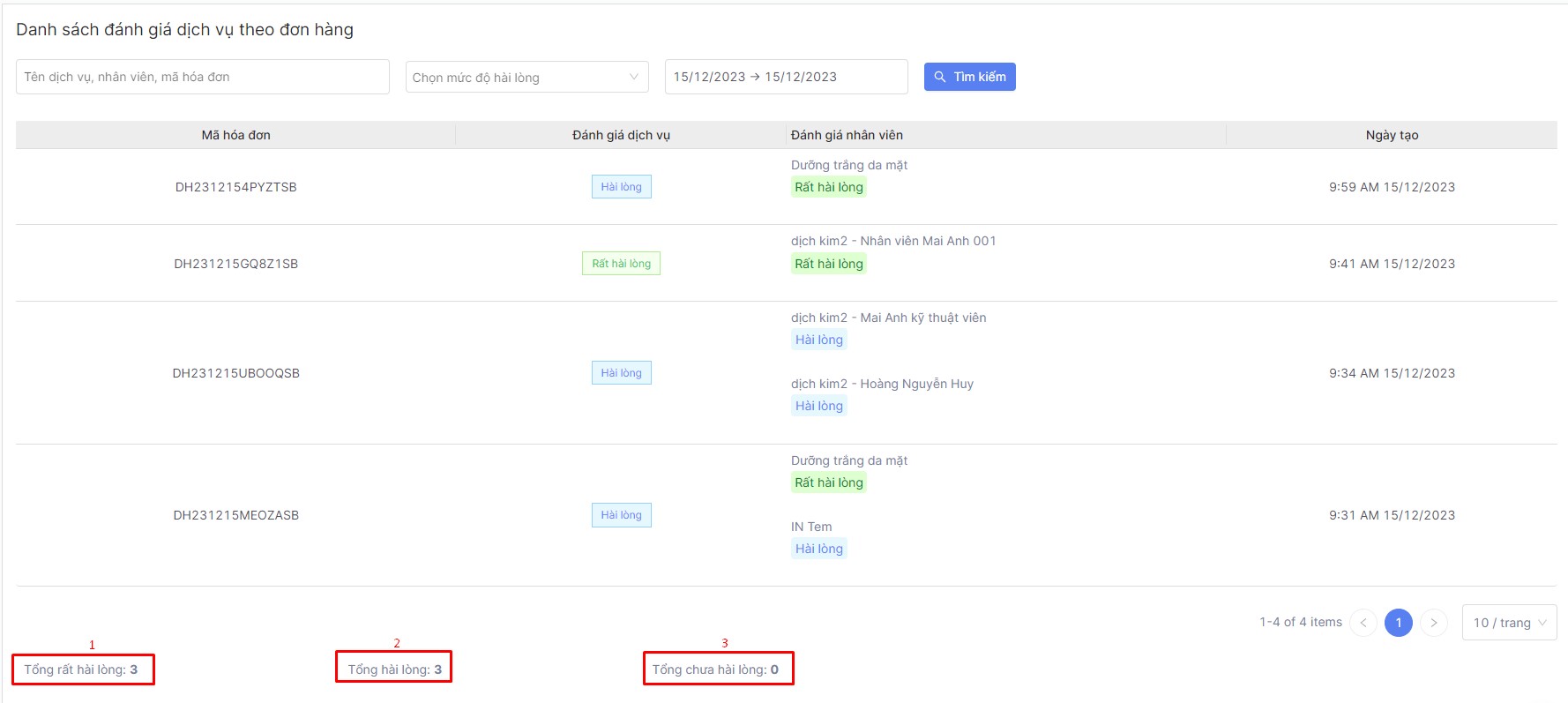Viewport: 1568px width, 703px height.
Task: Click the green Rất hài lòng service rating tag
Action: [621, 264]
